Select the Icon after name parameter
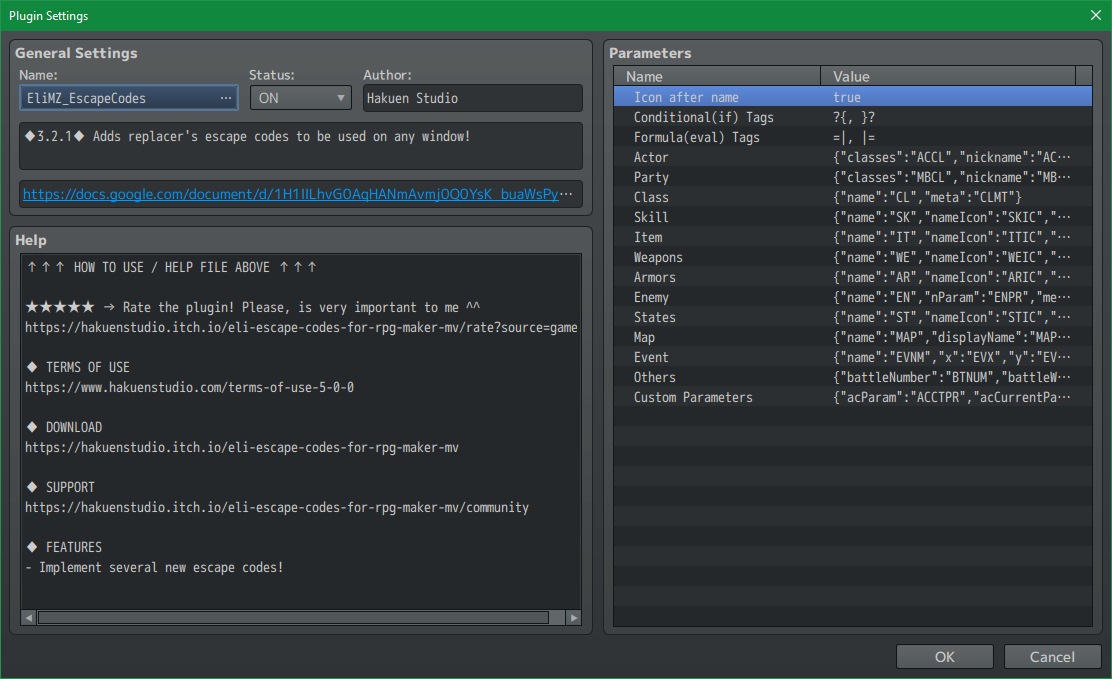The height and width of the screenshot is (679, 1112). [x=686, y=97]
